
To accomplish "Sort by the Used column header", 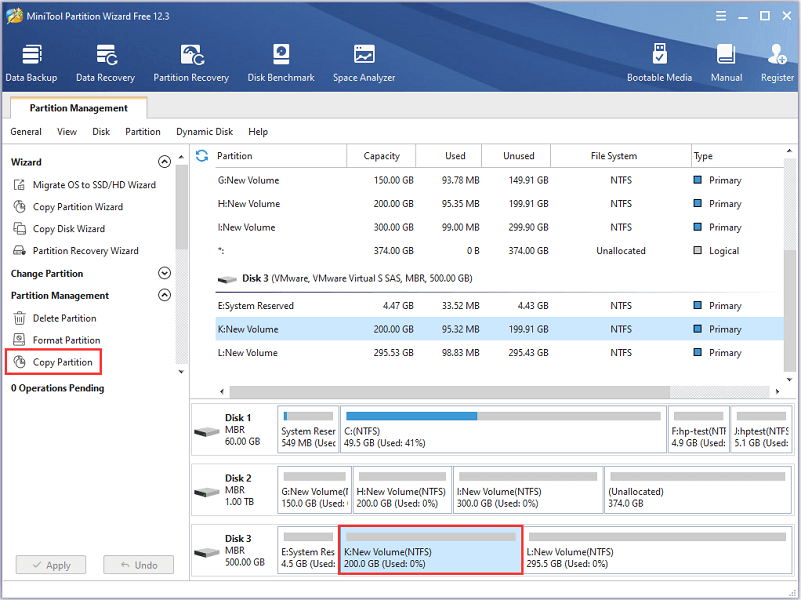I will tap(449, 156).
